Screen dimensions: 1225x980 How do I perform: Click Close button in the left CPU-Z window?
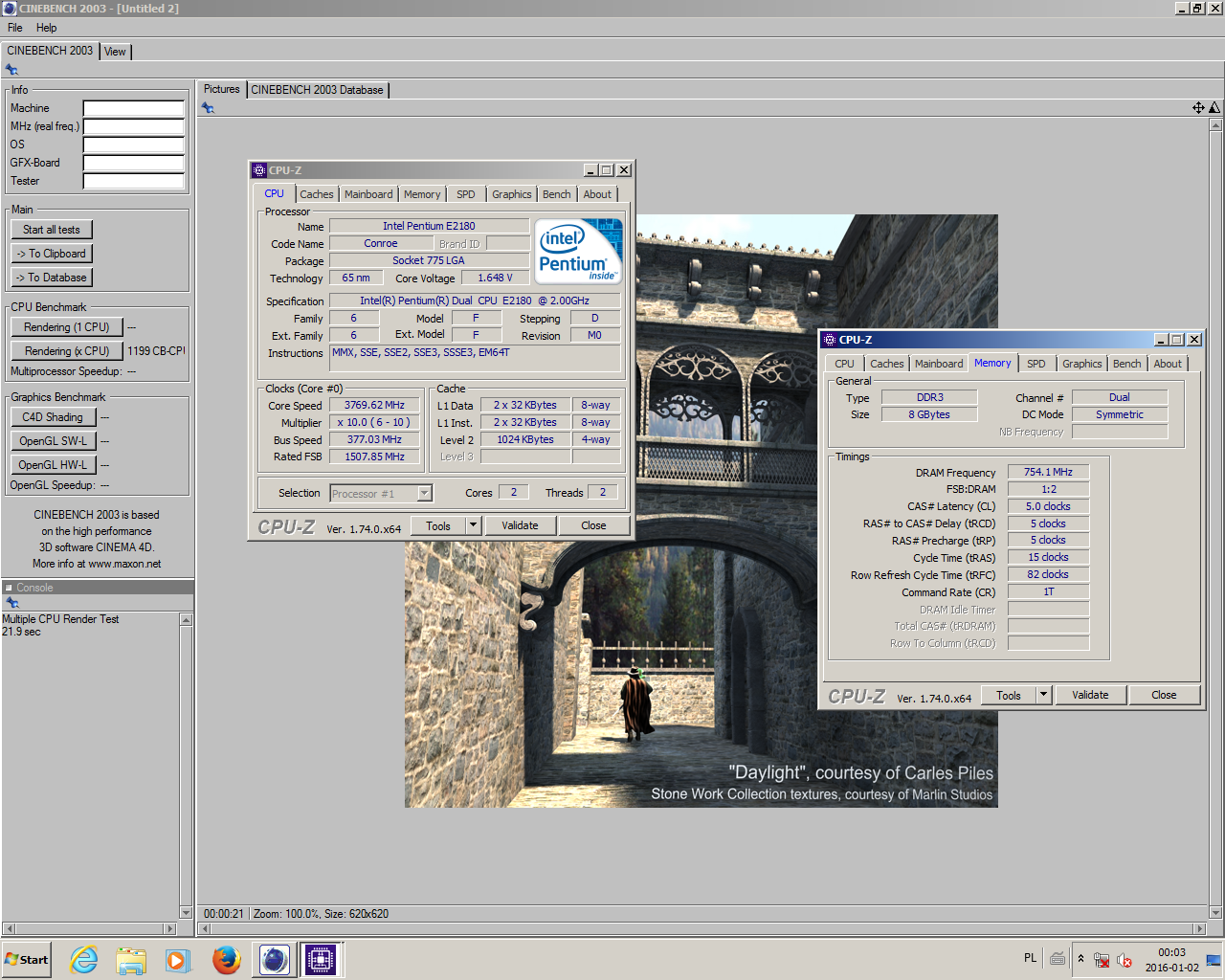click(593, 525)
